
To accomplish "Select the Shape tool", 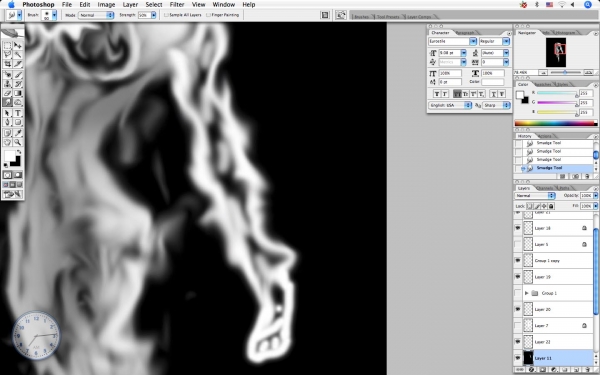I will point(18,122).
